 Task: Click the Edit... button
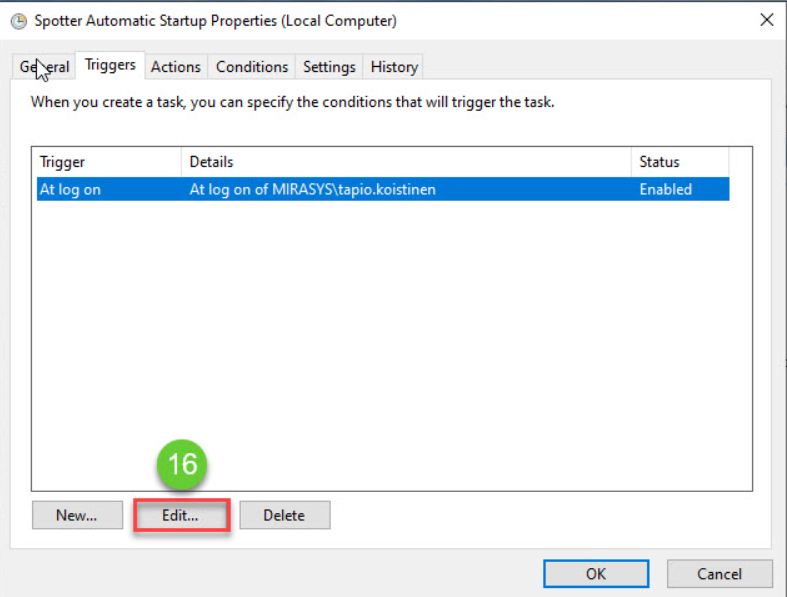pos(181,516)
